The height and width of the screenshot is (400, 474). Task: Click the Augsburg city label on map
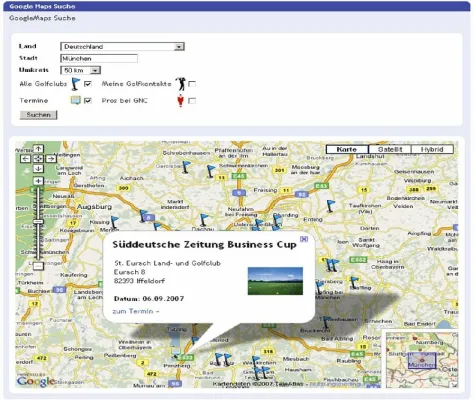94,207
